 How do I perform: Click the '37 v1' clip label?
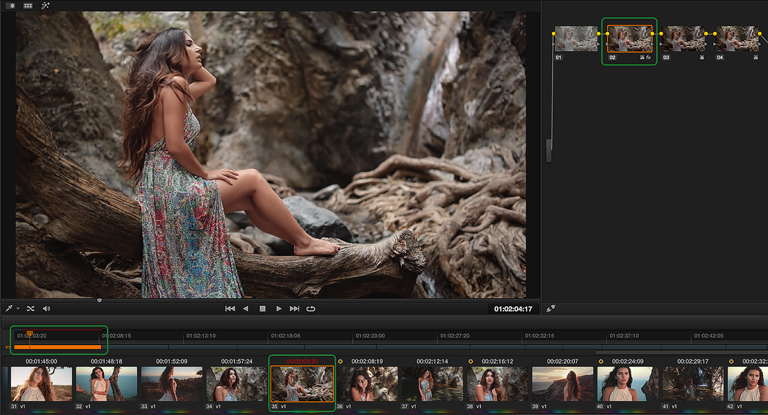pyautogui.click(x=409, y=407)
